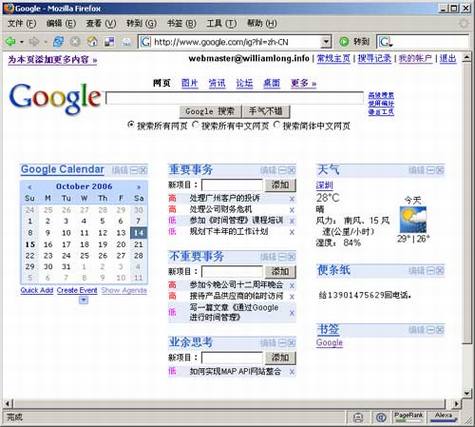
Task: Click the Google 搜索 button
Action: [x=210, y=111]
